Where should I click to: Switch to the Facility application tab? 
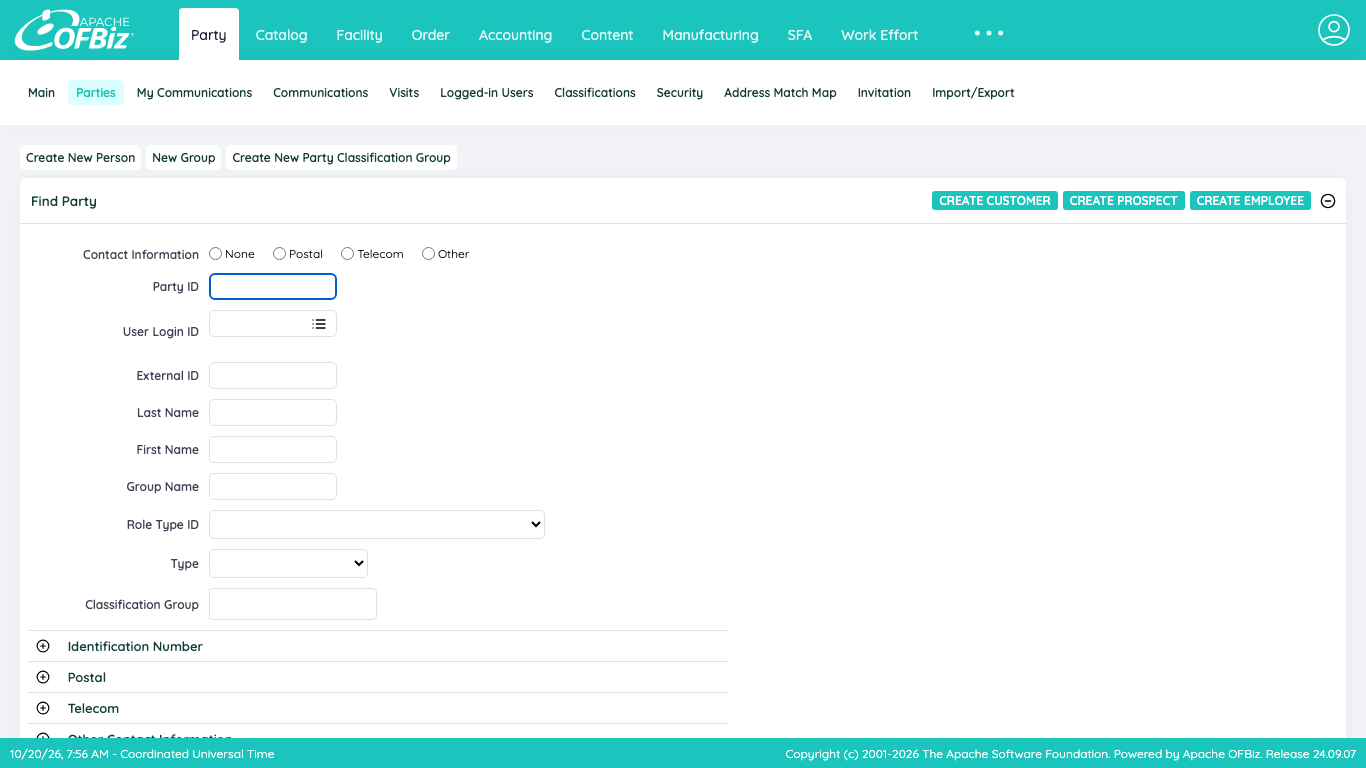pyautogui.click(x=359, y=35)
